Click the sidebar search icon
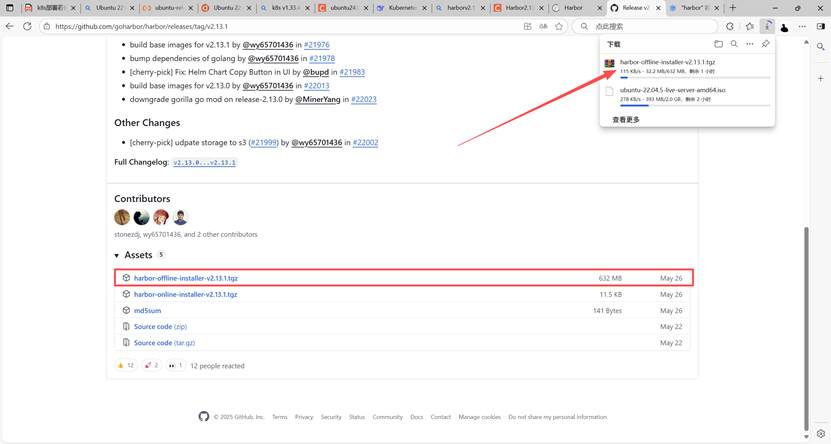This screenshot has width=831, height=444. coord(820,47)
